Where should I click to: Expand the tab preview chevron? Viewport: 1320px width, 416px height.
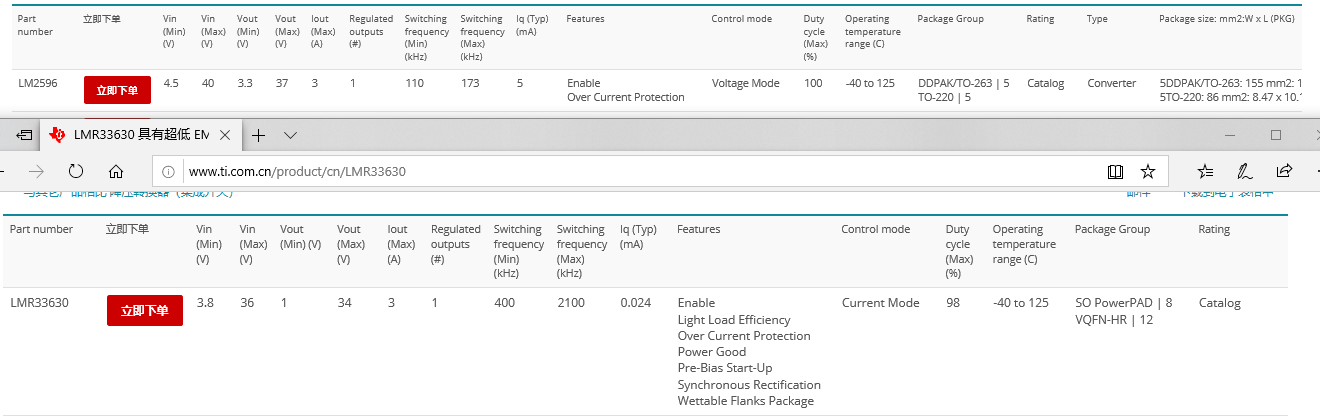coord(290,134)
